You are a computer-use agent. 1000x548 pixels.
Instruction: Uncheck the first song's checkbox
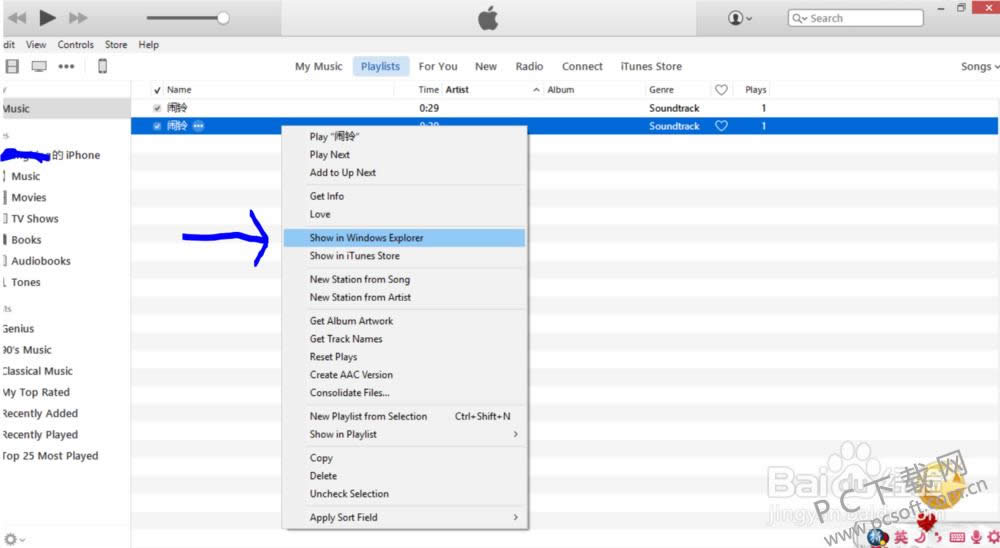tap(157, 108)
